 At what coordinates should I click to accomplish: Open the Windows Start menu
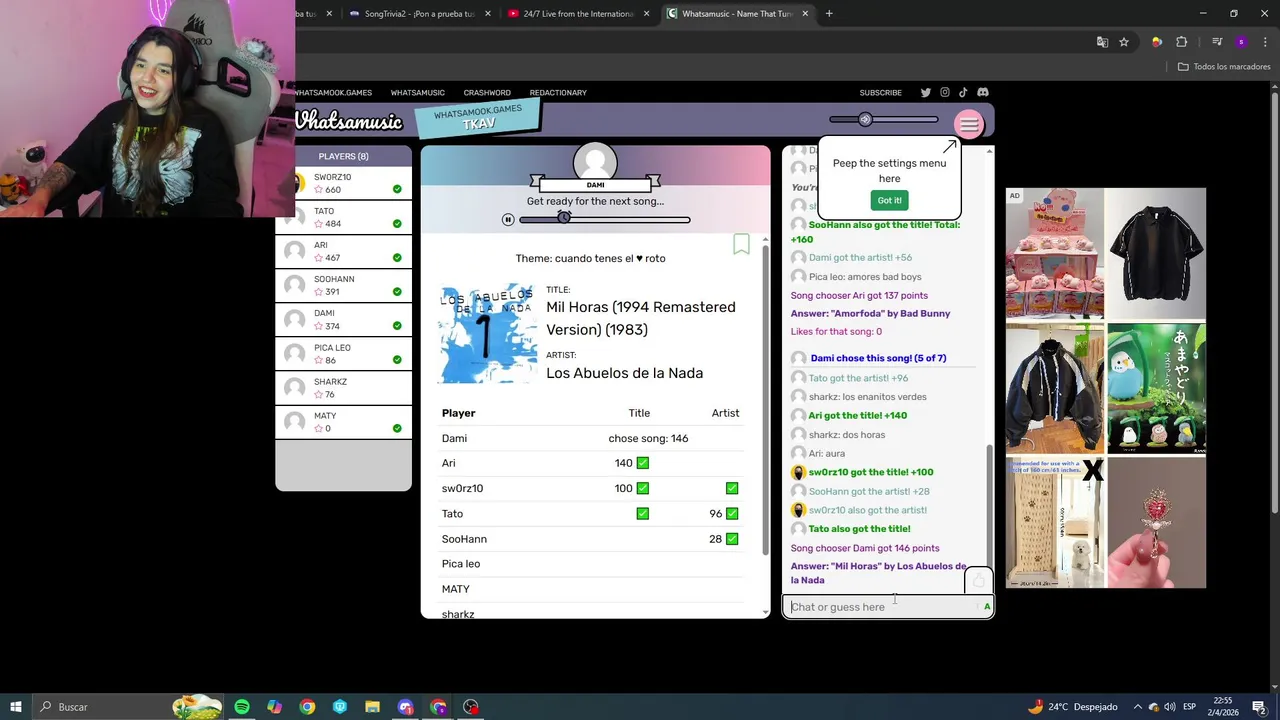coord(16,707)
